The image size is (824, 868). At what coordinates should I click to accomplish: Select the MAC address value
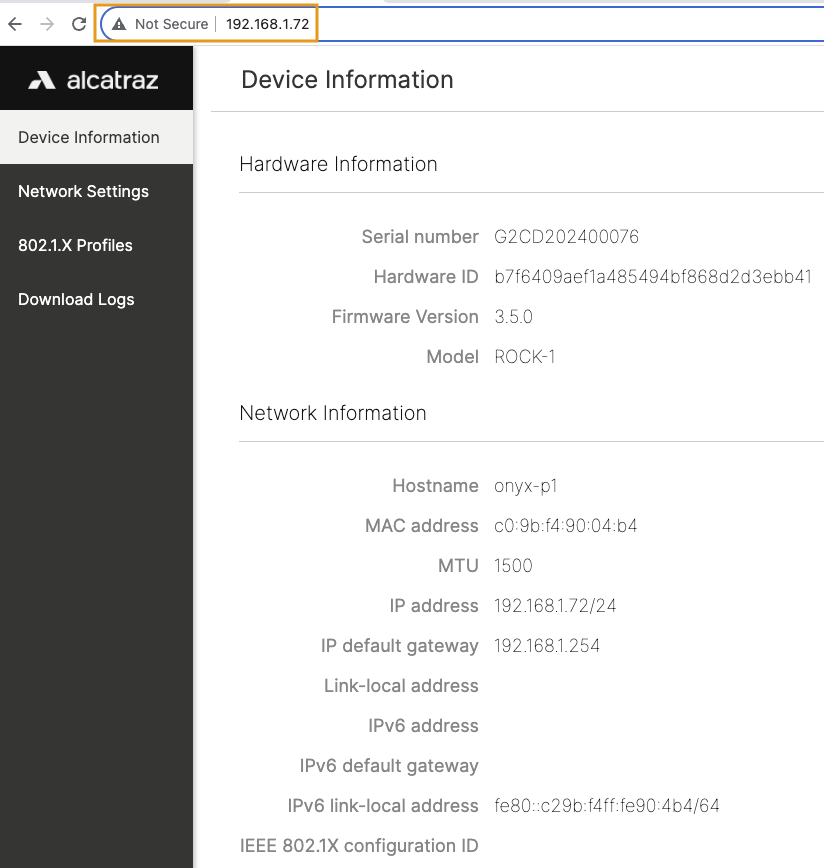coord(566,525)
